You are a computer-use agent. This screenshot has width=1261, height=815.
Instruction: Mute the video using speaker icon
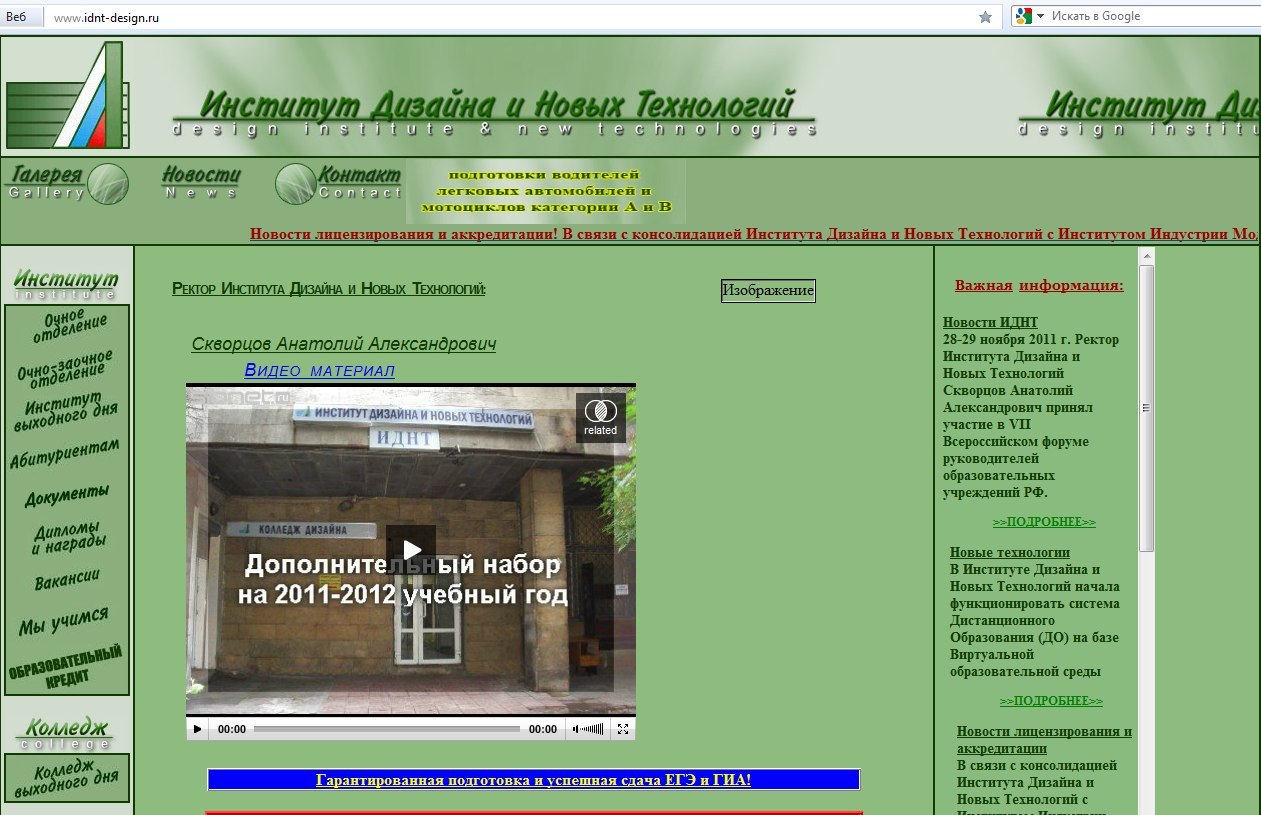click(588, 729)
